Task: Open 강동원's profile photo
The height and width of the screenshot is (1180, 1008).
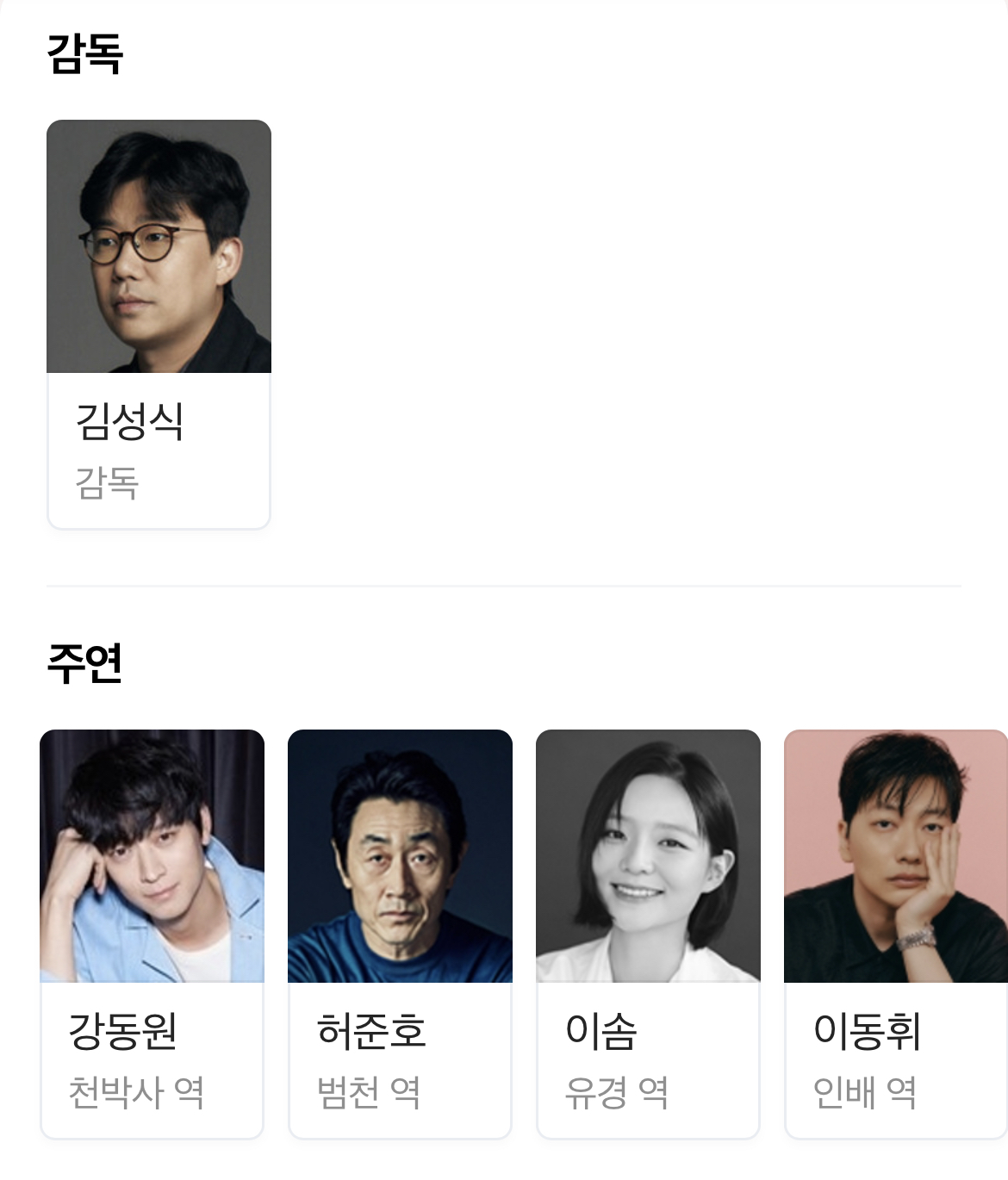Action: [152, 856]
